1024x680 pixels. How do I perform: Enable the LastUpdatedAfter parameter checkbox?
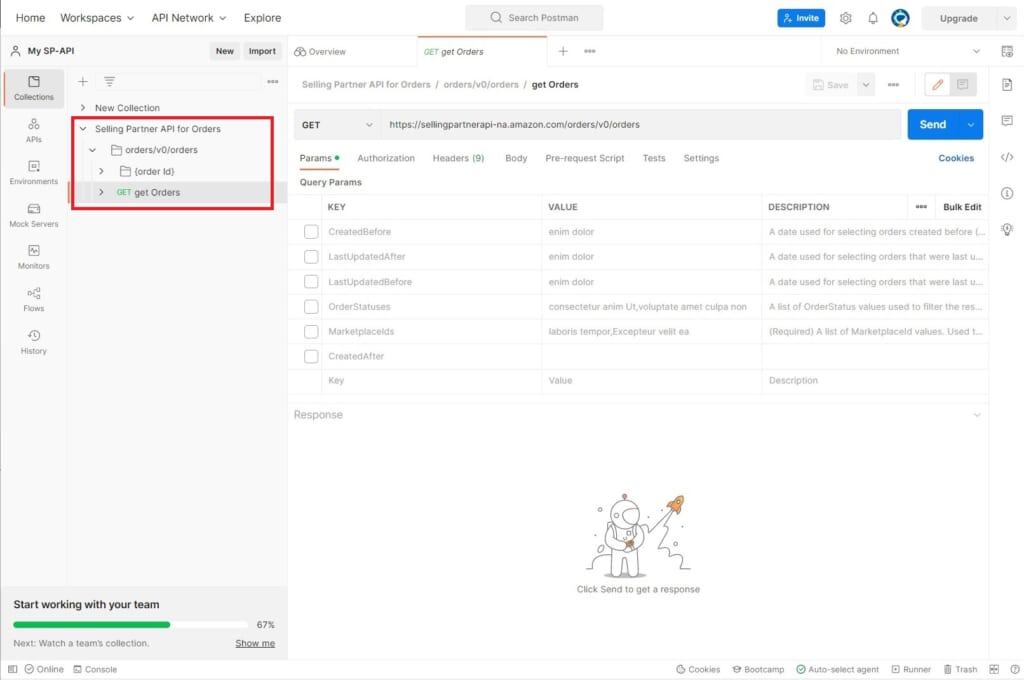(311, 257)
